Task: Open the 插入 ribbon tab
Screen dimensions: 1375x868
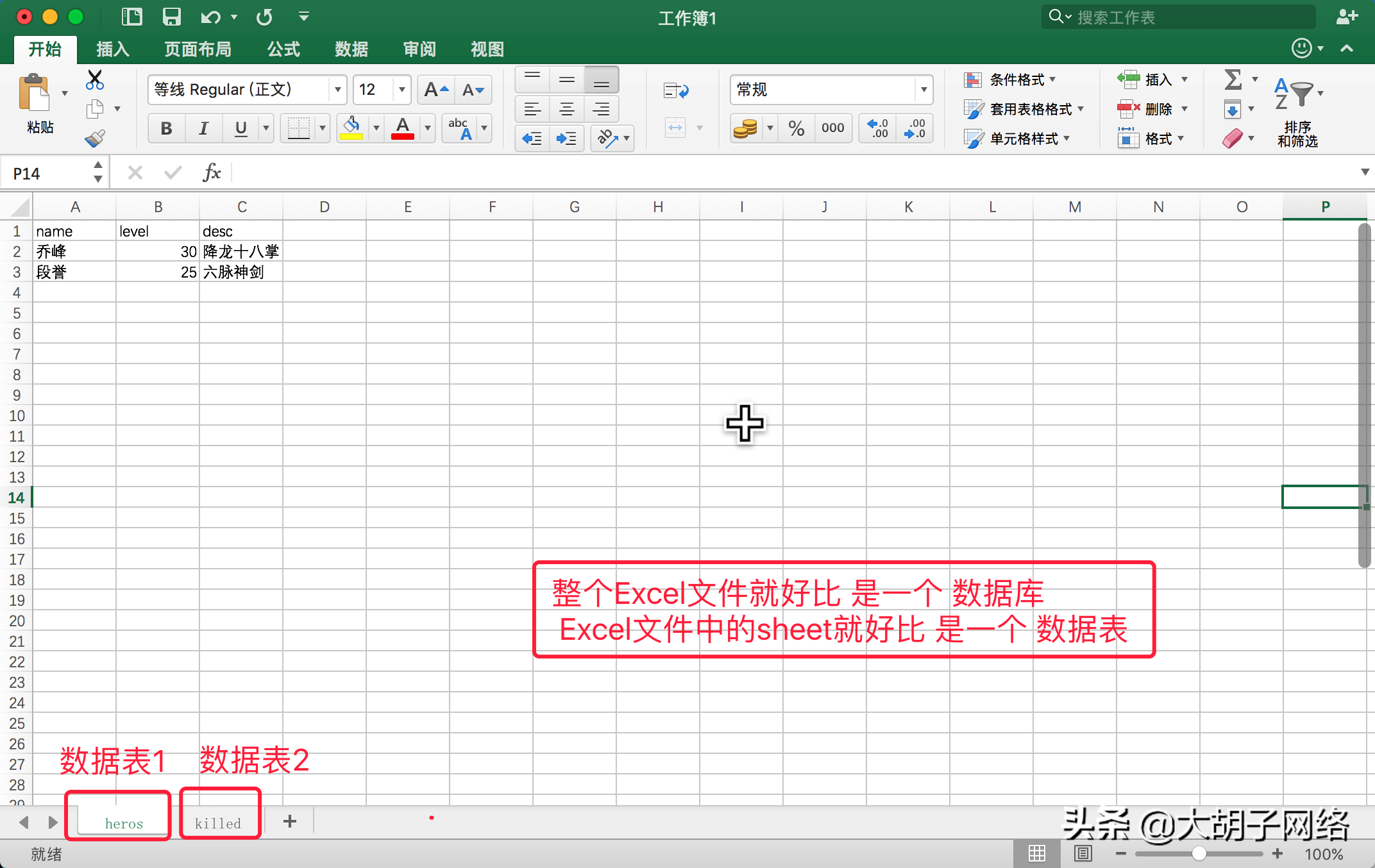Action: pyautogui.click(x=113, y=49)
